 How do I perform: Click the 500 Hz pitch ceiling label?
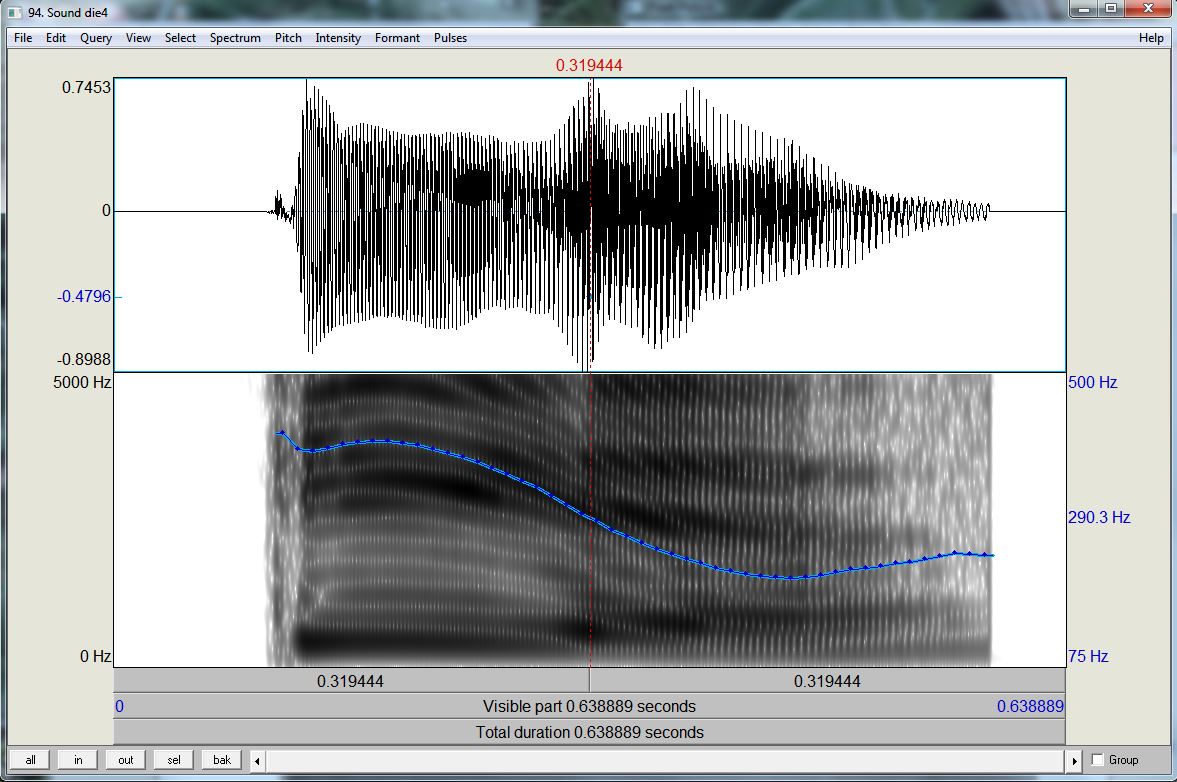[1092, 382]
